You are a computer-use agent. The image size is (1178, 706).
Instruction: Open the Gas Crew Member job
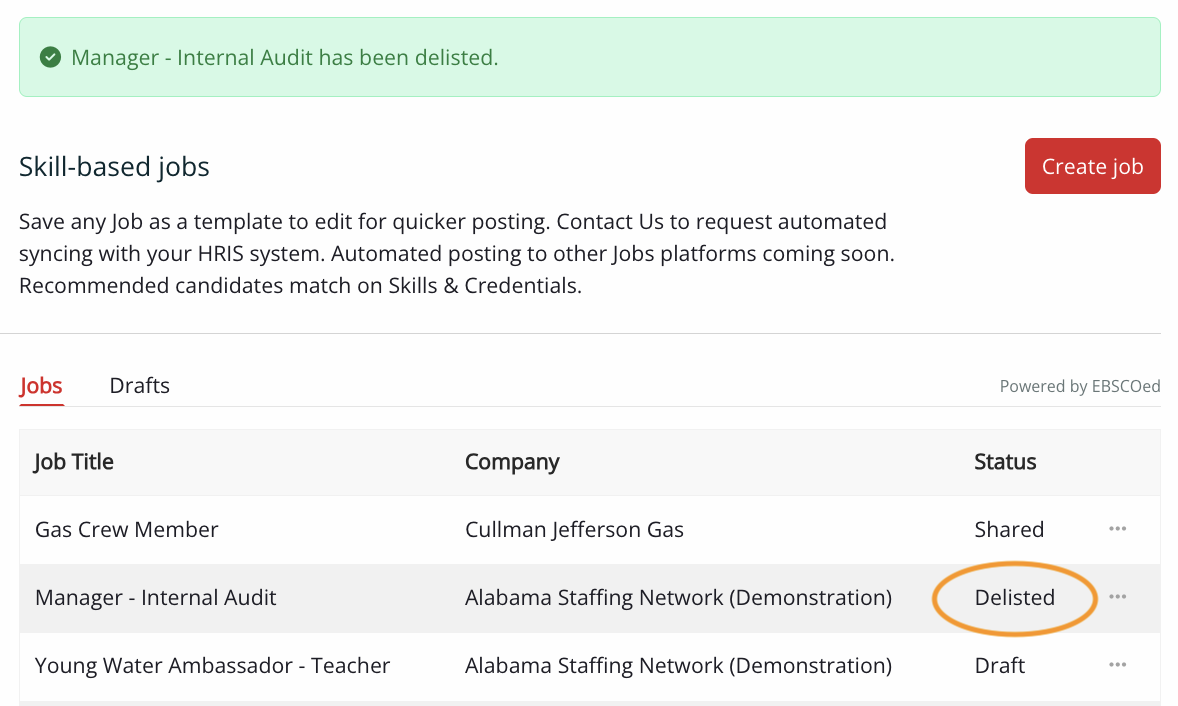tap(126, 530)
